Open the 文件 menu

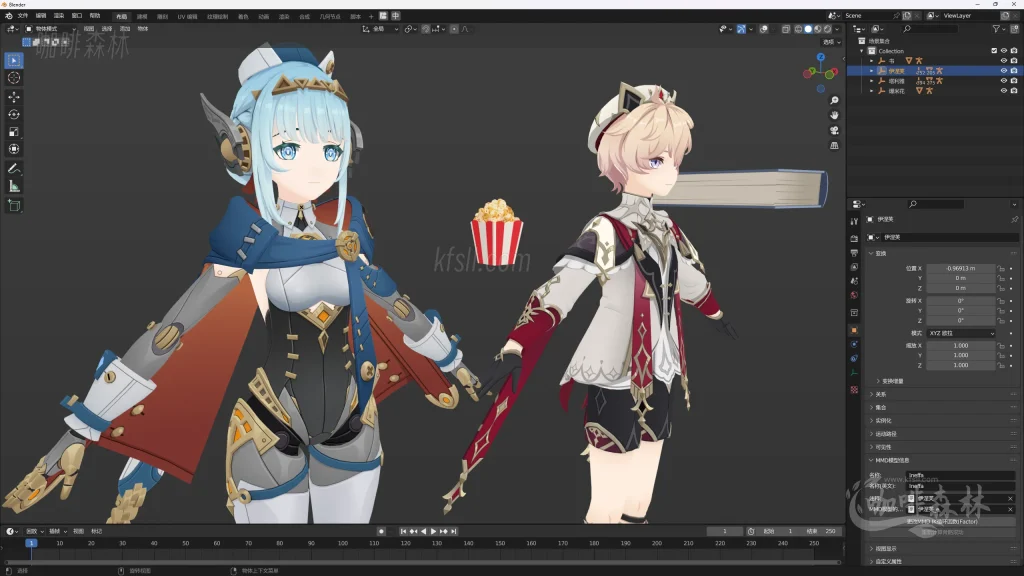click(x=23, y=16)
